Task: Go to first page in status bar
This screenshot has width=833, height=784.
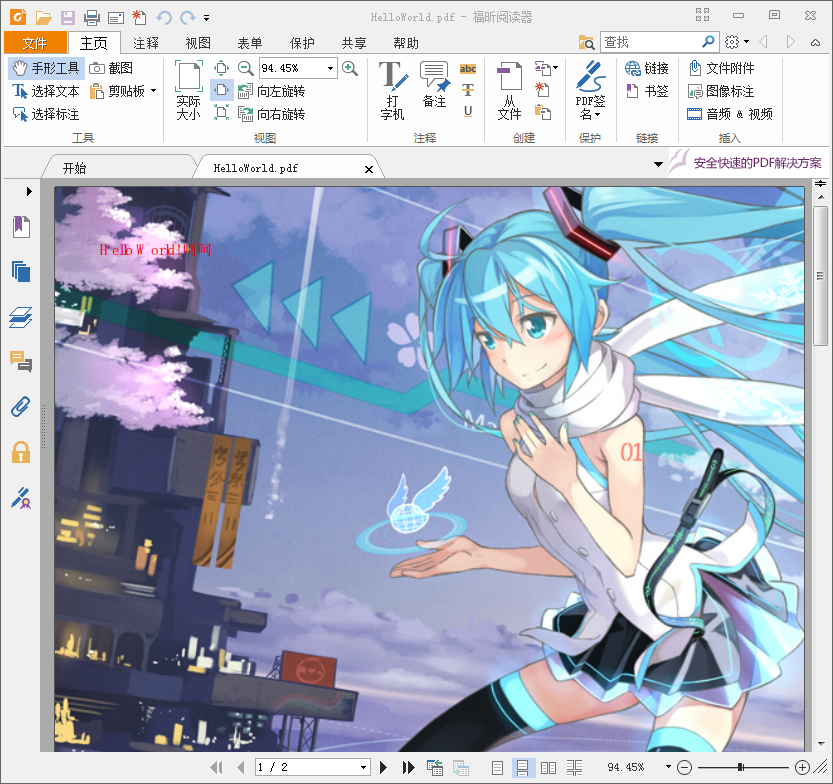Action: [217, 767]
